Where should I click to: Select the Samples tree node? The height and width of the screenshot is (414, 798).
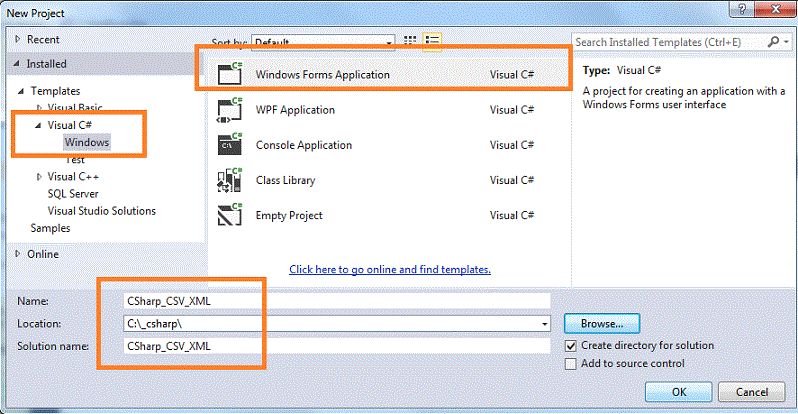point(50,228)
